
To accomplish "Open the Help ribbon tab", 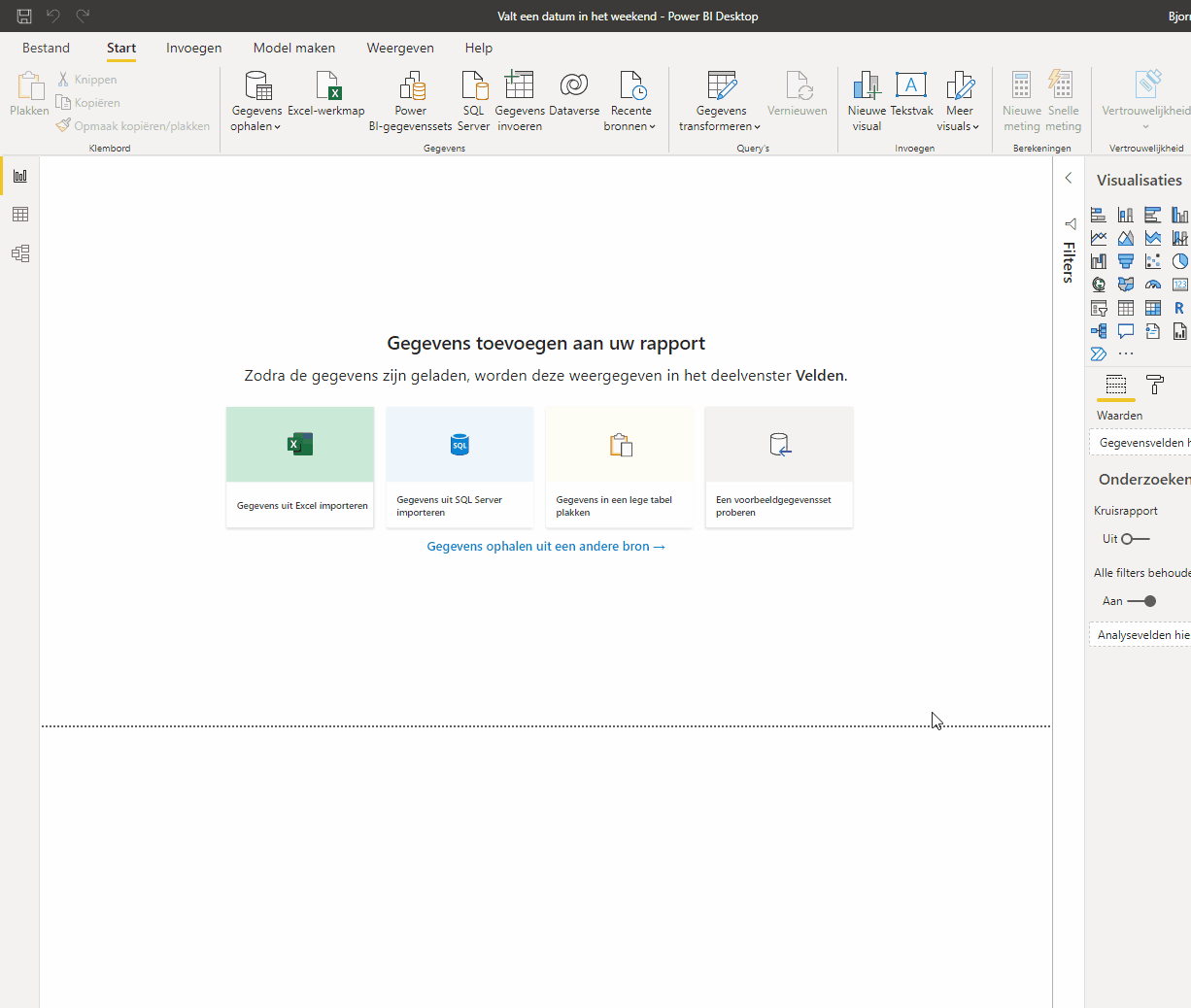I will [478, 48].
